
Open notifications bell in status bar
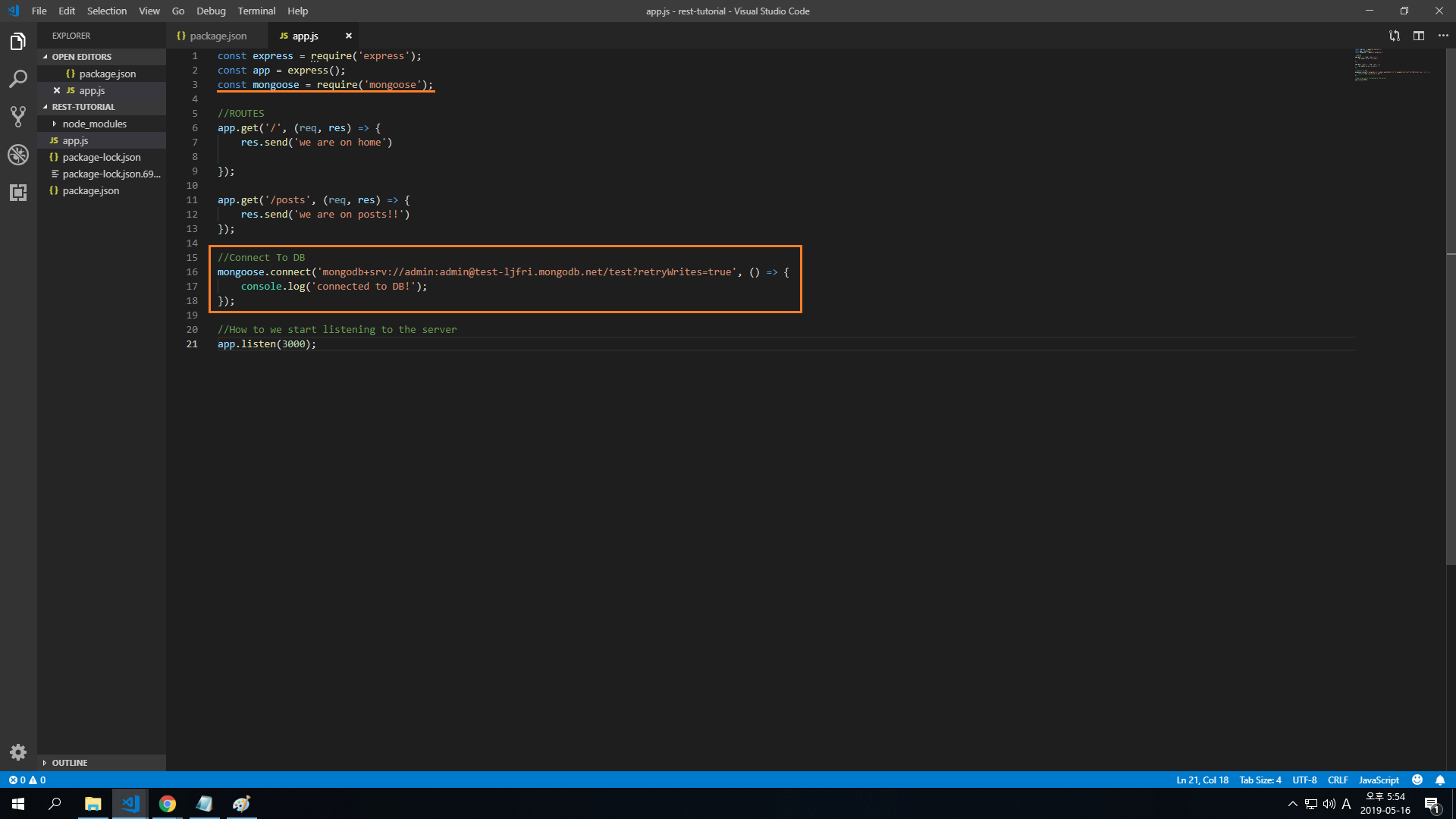click(1440, 780)
